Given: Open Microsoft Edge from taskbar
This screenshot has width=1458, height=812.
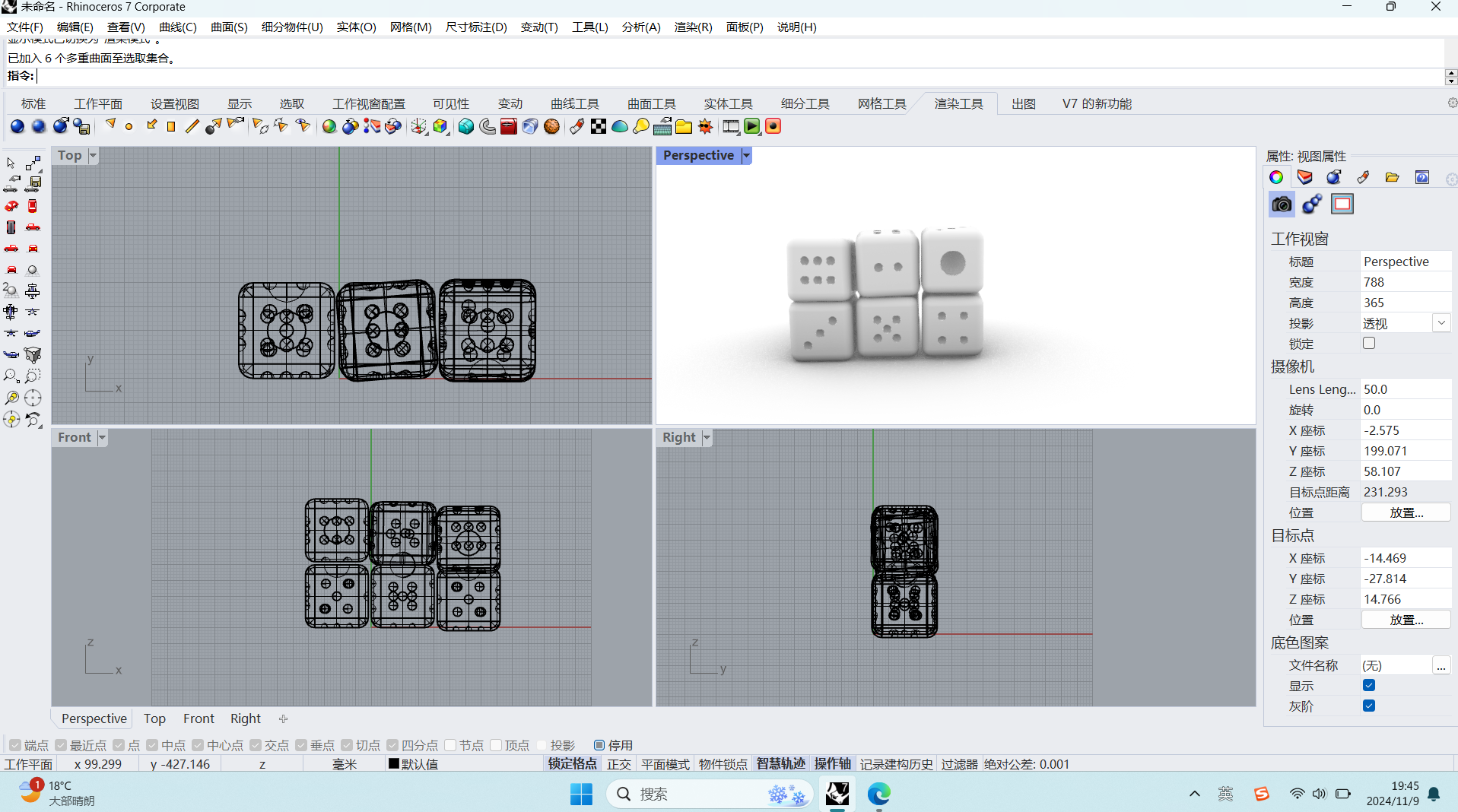Looking at the screenshot, I should click(879, 794).
